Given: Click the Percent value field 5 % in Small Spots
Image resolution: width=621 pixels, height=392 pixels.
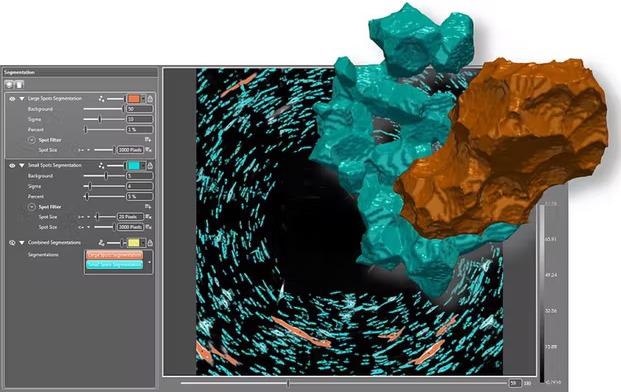Looking at the screenshot, I should point(139,196).
